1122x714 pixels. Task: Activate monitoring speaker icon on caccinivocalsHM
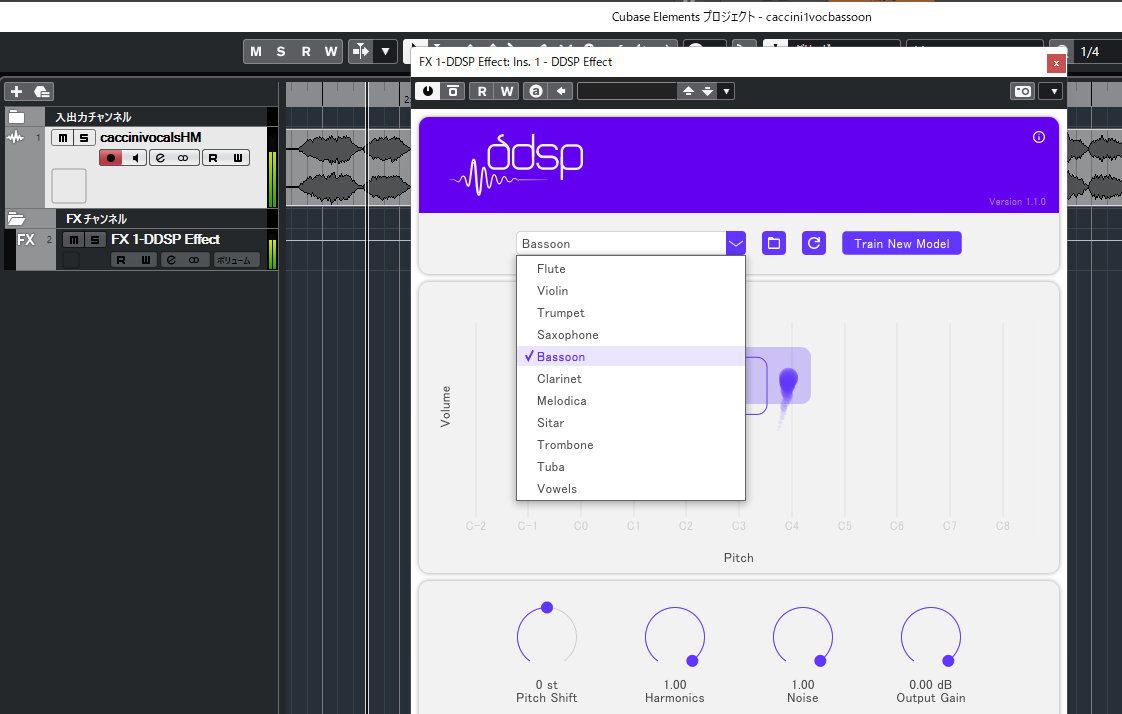coord(135,157)
